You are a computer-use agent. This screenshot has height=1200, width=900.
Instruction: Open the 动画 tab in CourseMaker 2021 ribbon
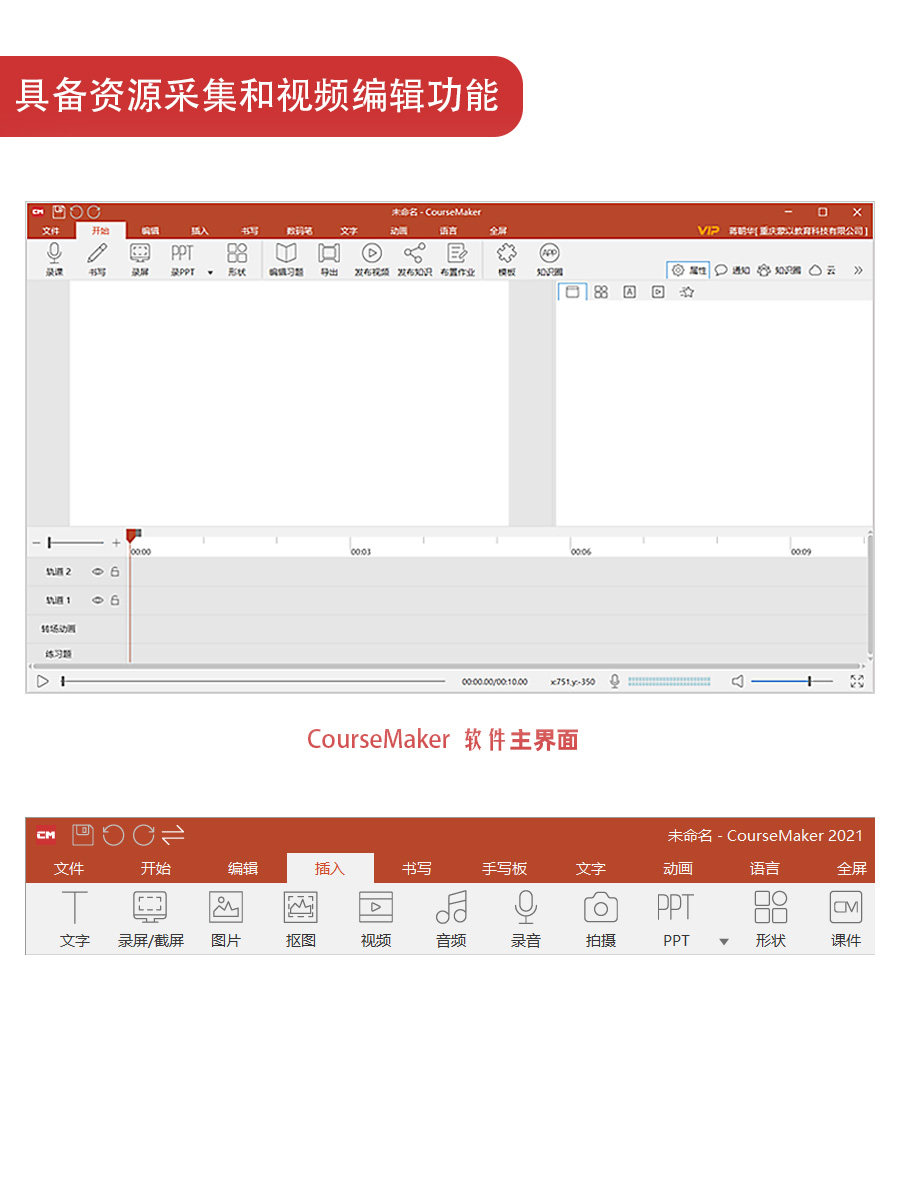coord(678,868)
